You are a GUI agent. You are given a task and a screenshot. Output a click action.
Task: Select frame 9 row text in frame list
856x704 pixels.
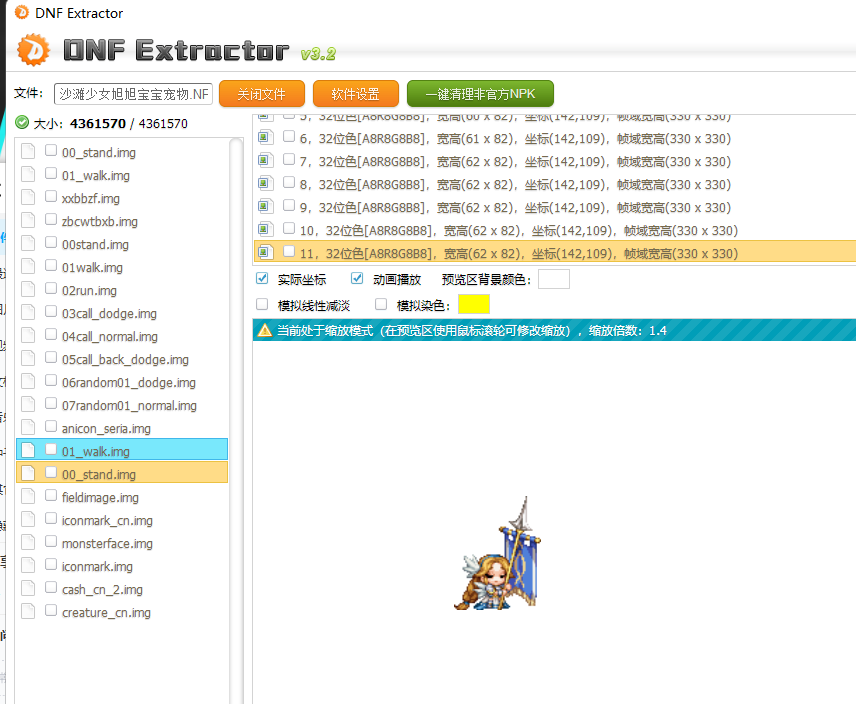pyautogui.click(x=515, y=207)
